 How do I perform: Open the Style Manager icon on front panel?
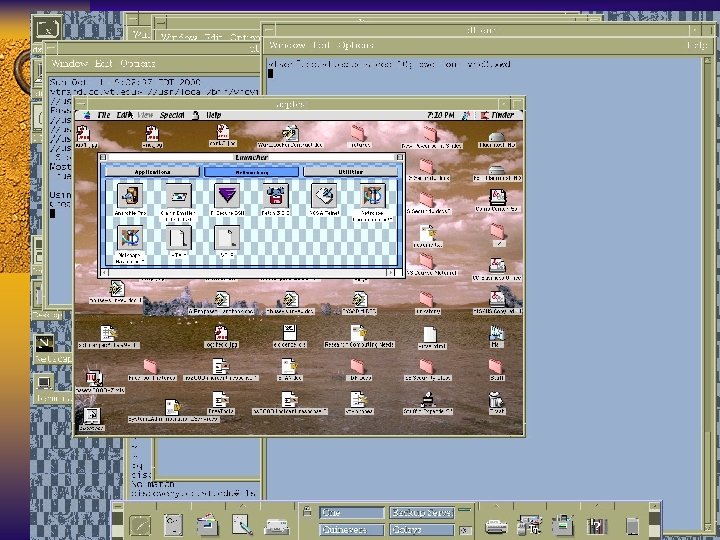pos(529,525)
